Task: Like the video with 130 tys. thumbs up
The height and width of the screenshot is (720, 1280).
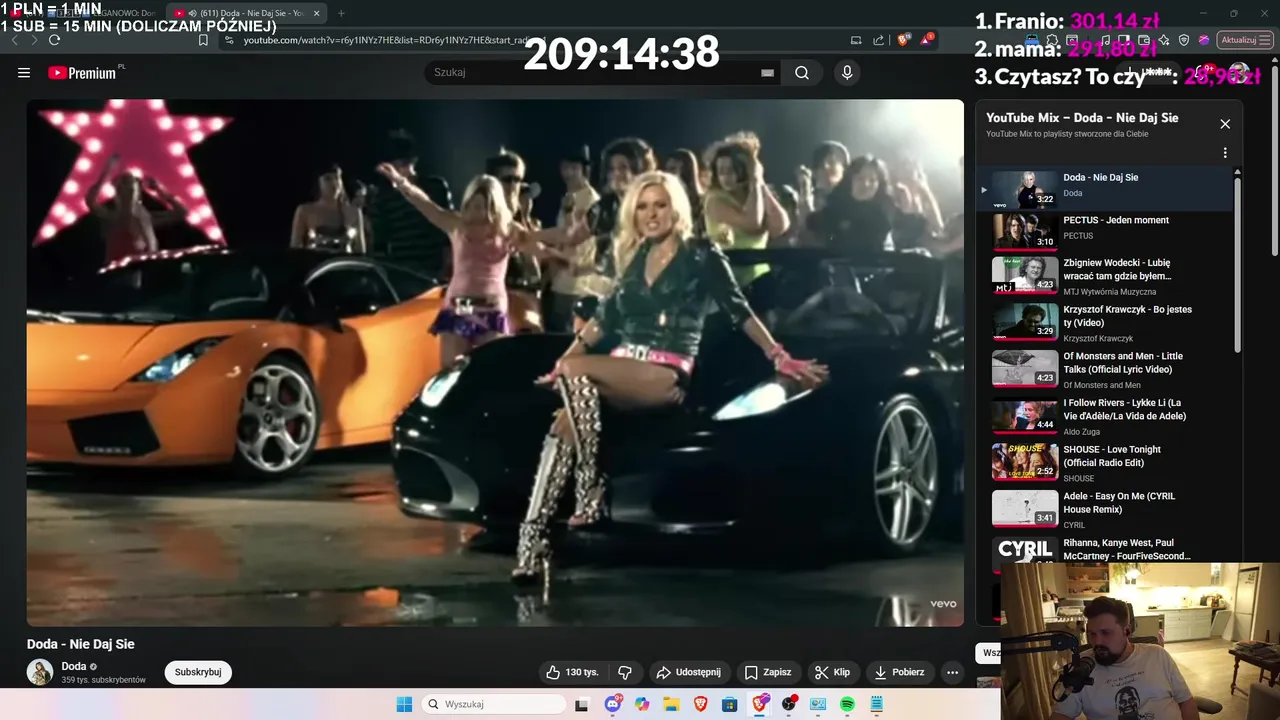Action: tap(572, 672)
